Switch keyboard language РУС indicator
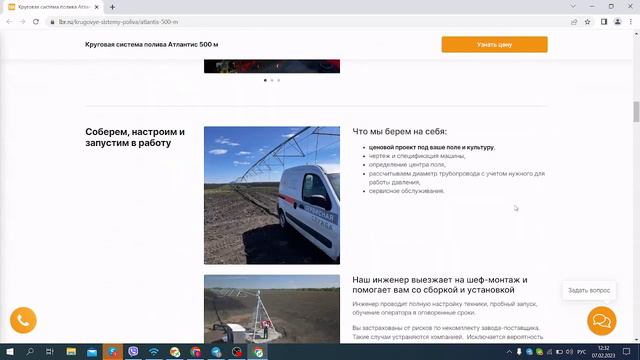The width and height of the screenshot is (640, 360). (x=582, y=352)
